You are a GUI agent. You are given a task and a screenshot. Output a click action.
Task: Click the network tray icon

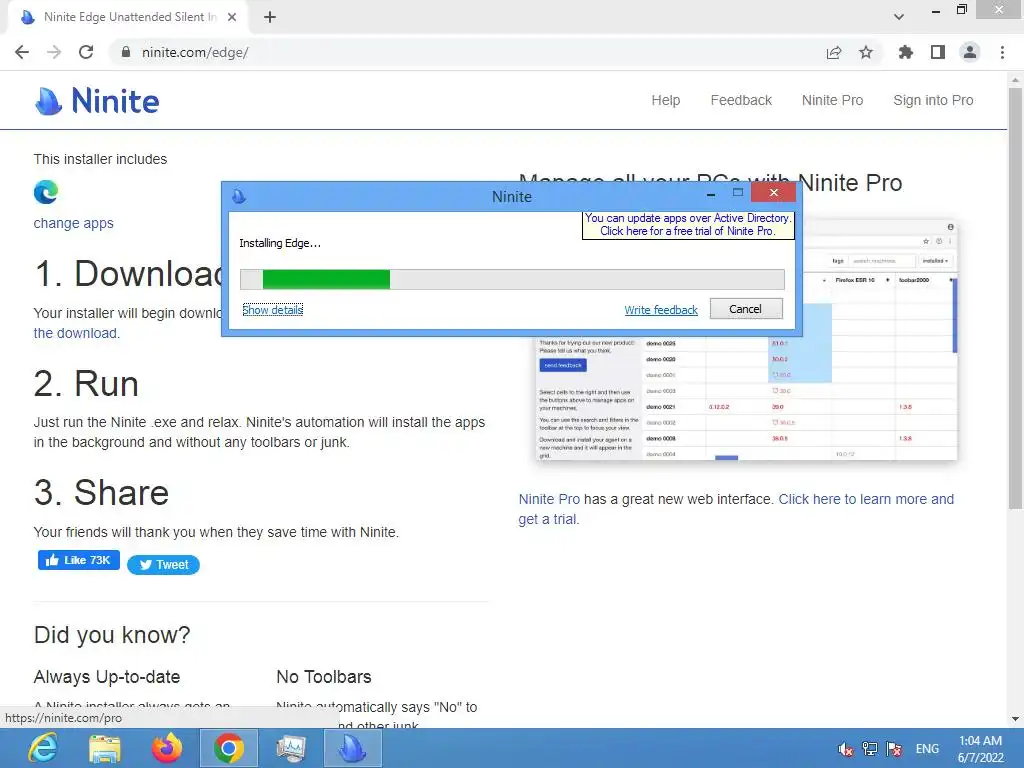pos(869,749)
